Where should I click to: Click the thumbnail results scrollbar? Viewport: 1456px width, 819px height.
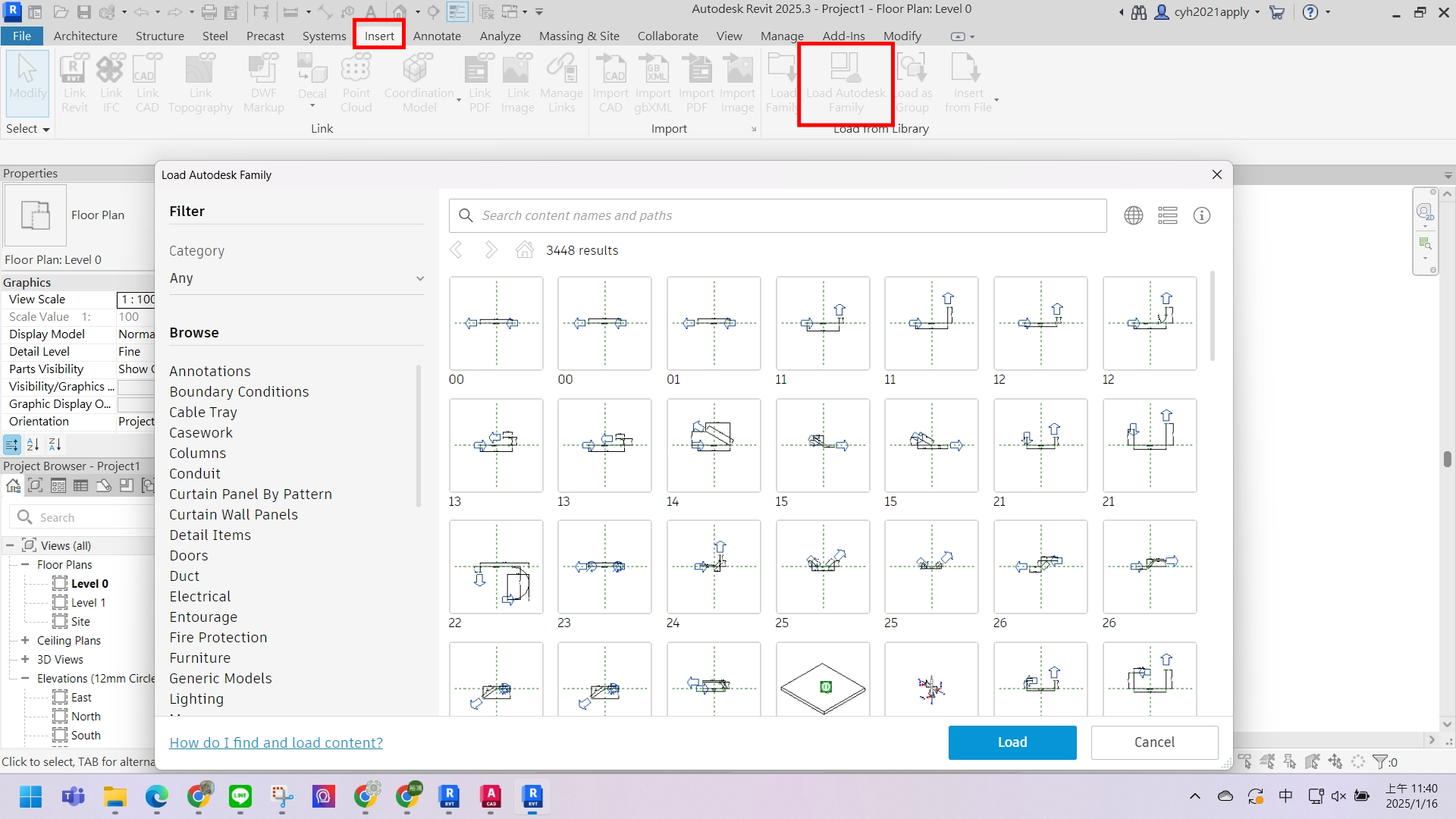click(x=1213, y=316)
